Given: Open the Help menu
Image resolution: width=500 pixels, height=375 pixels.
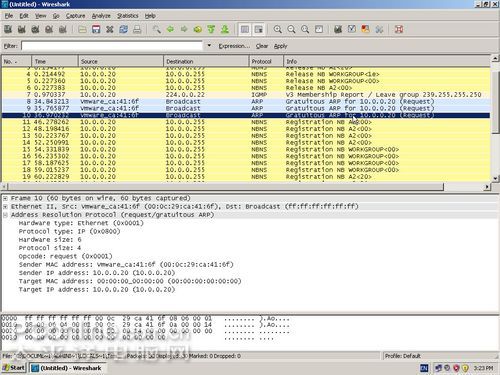Looking at the screenshot, I should pos(150,16).
